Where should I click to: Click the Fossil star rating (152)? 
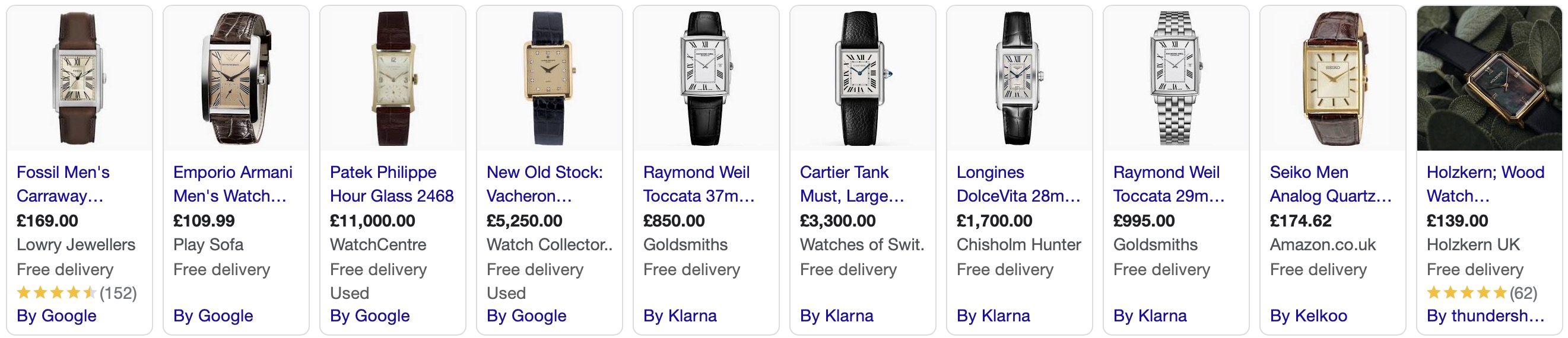pyautogui.click(x=76, y=293)
